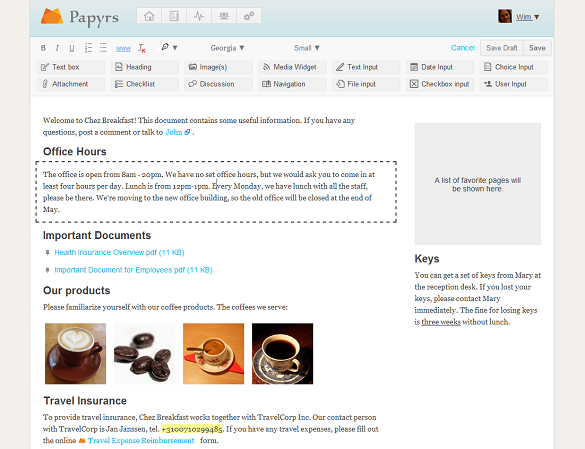This screenshot has height=449, width=585.
Task: Open the people icon in the navbar
Action: point(224,16)
